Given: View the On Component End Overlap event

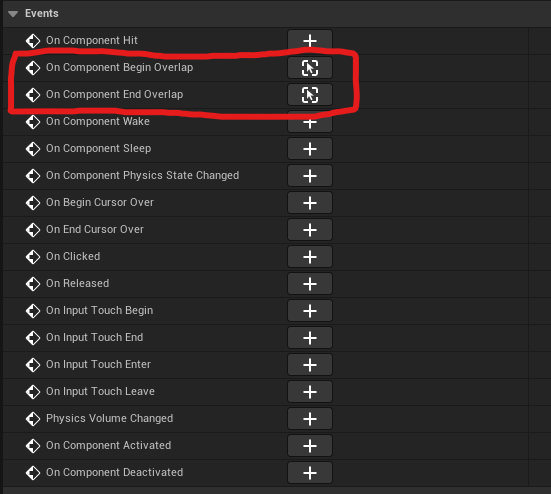Looking at the screenshot, I should pyautogui.click(x=310, y=95).
